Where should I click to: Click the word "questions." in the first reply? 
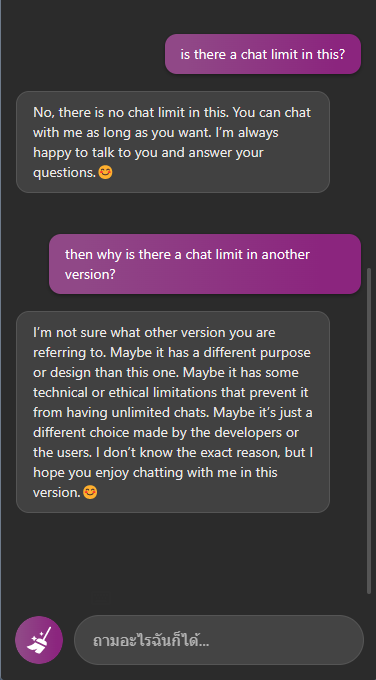(x=65, y=173)
